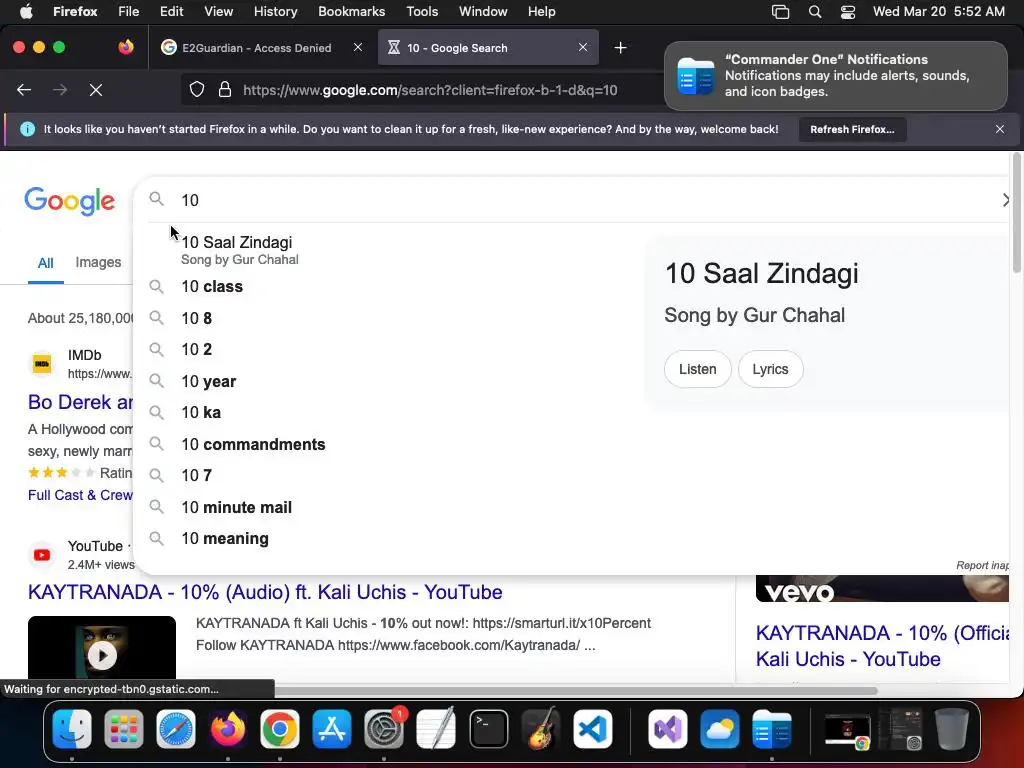Screen dimensions: 1024x768
Task: Open the App Store dock icon
Action: click(x=332, y=729)
